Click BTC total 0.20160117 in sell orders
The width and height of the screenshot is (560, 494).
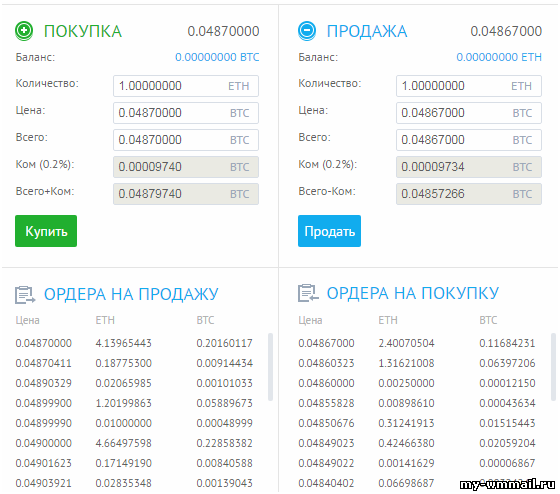225,343
